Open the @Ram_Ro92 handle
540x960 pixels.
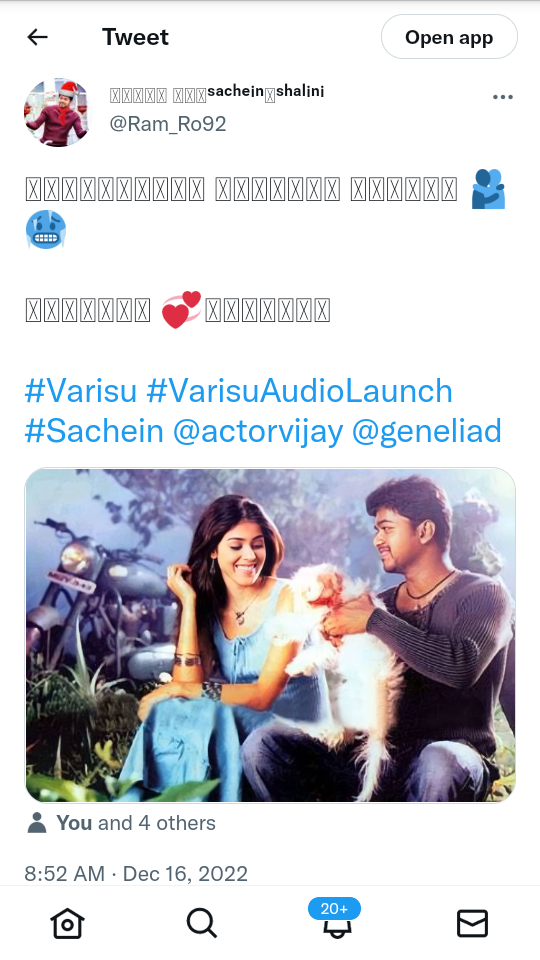coord(168,124)
